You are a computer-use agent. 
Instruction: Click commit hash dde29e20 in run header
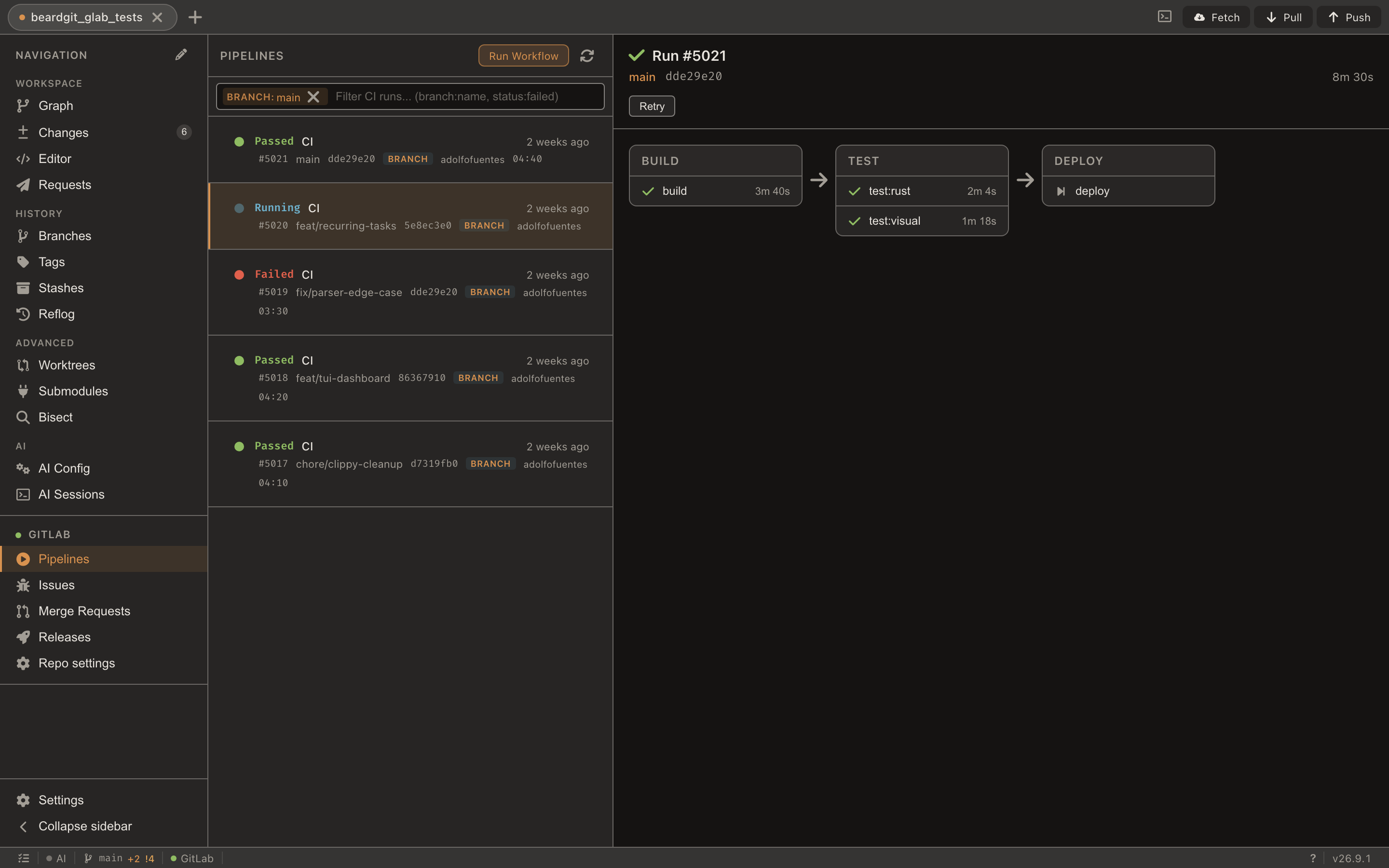(x=694, y=76)
